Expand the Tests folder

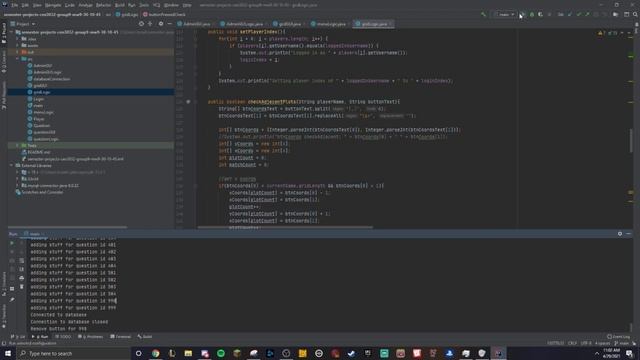(x=18, y=145)
